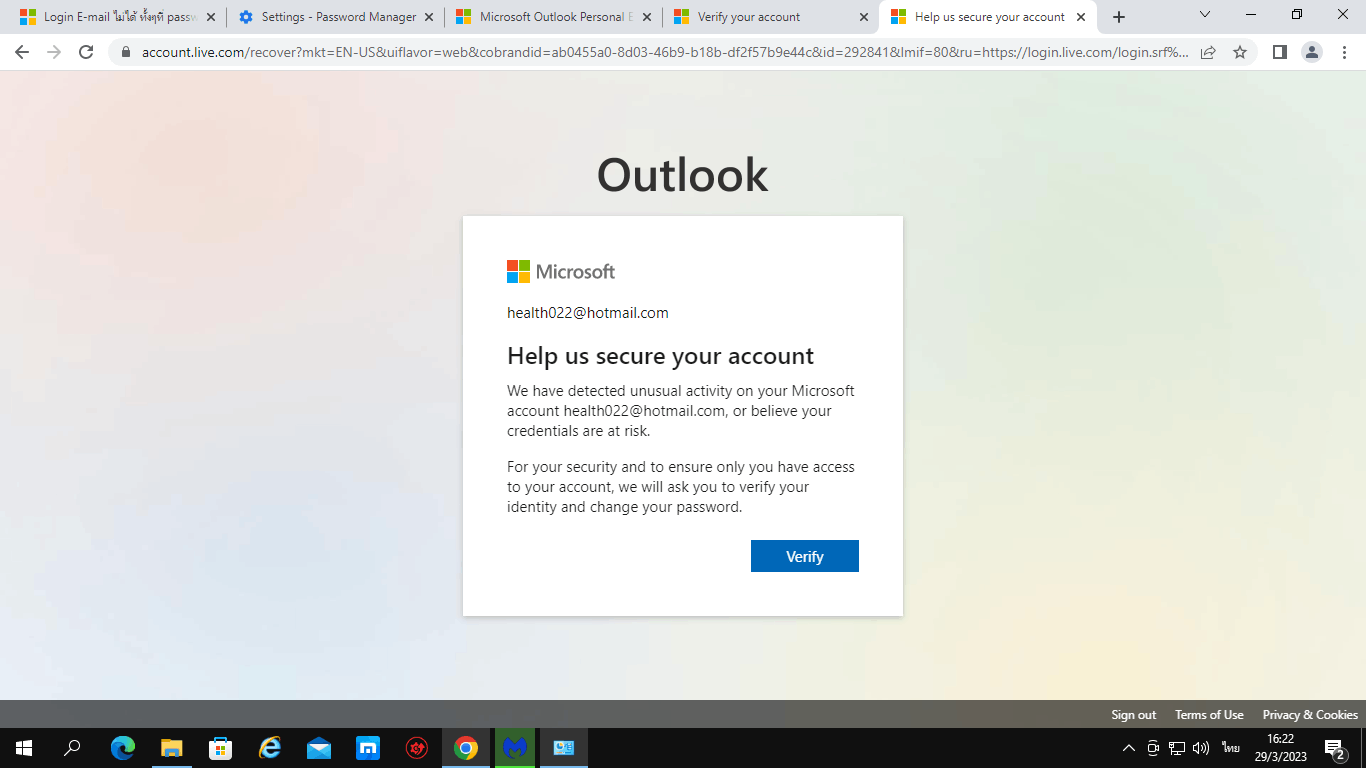Show hidden system tray icons
The width and height of the screenshot is (1366, 768).
pyautogui.click(x=1129, y=748)
